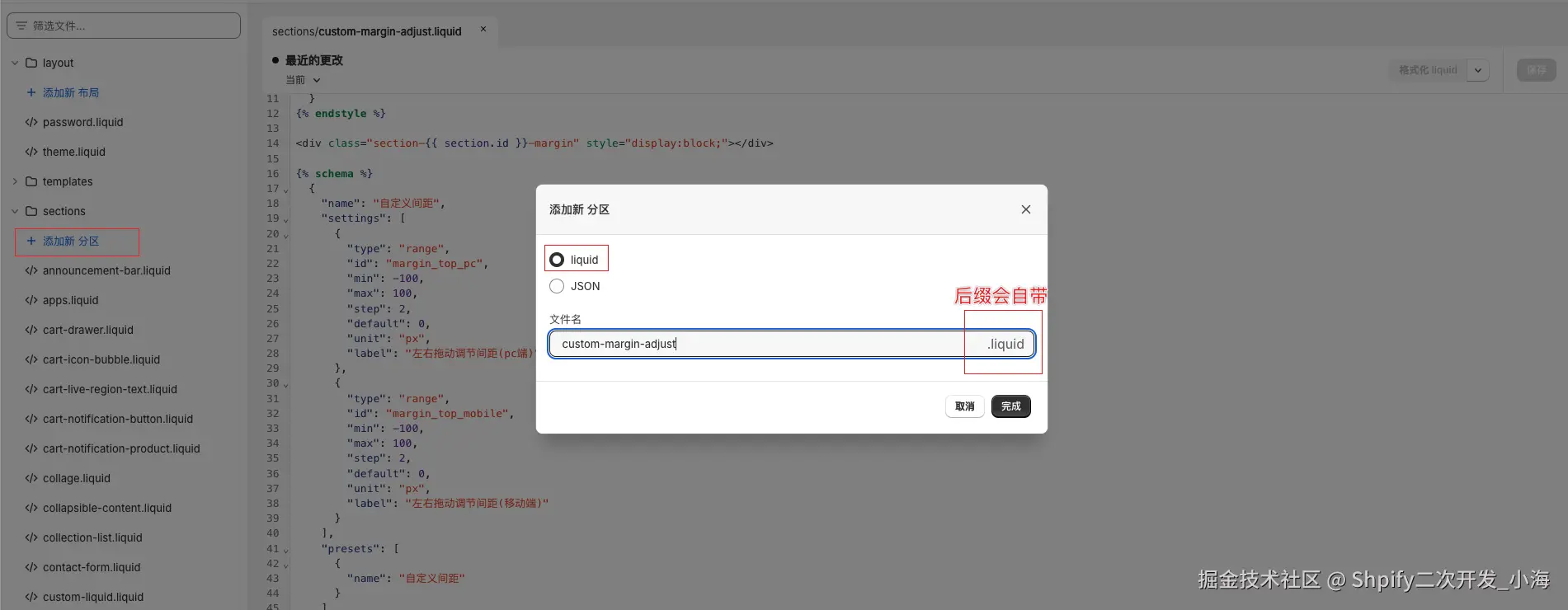
Task: Click code icon of cart-live-region-text.liquid
Action: [31, 389]
